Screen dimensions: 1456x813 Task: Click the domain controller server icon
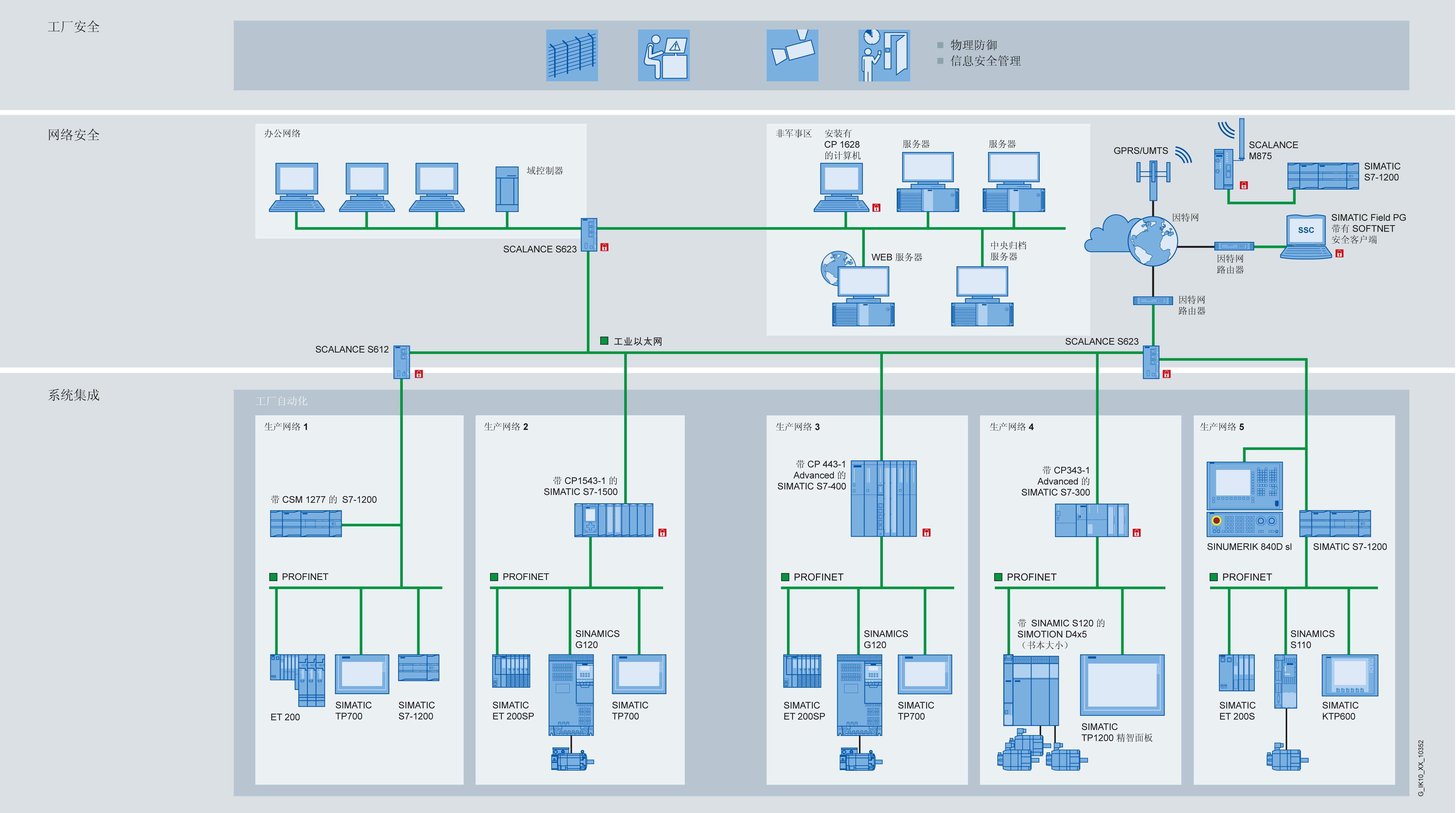click(507, 189)
